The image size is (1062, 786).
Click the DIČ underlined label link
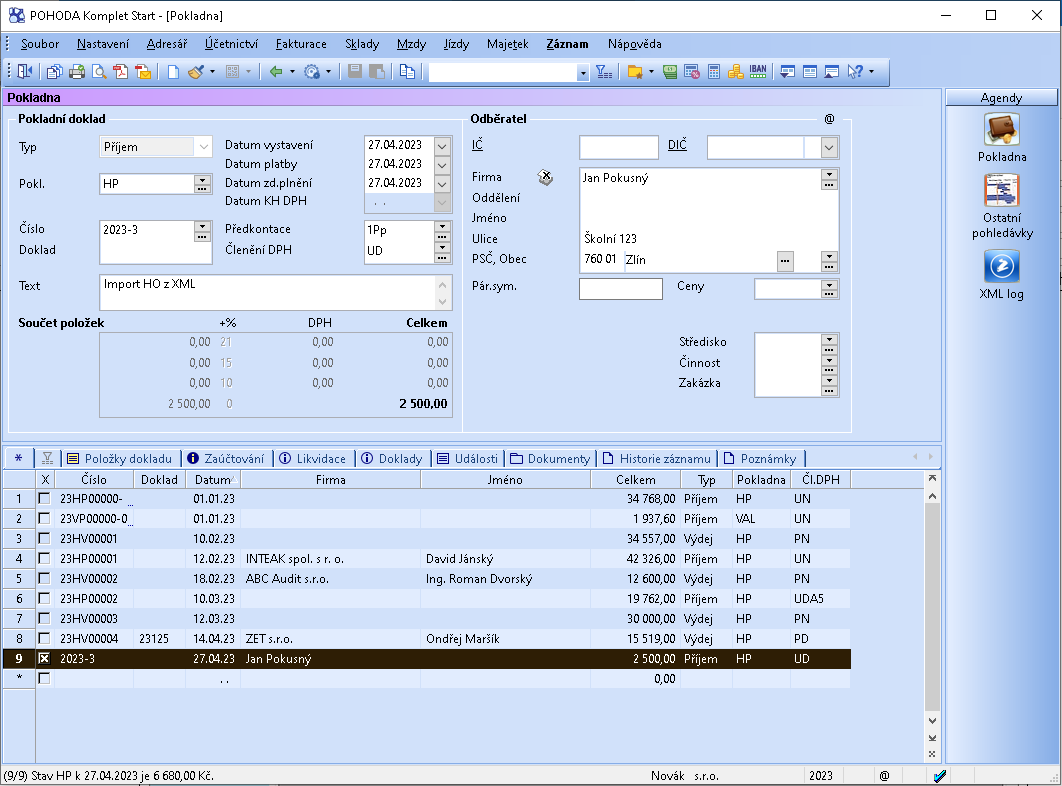677,144
